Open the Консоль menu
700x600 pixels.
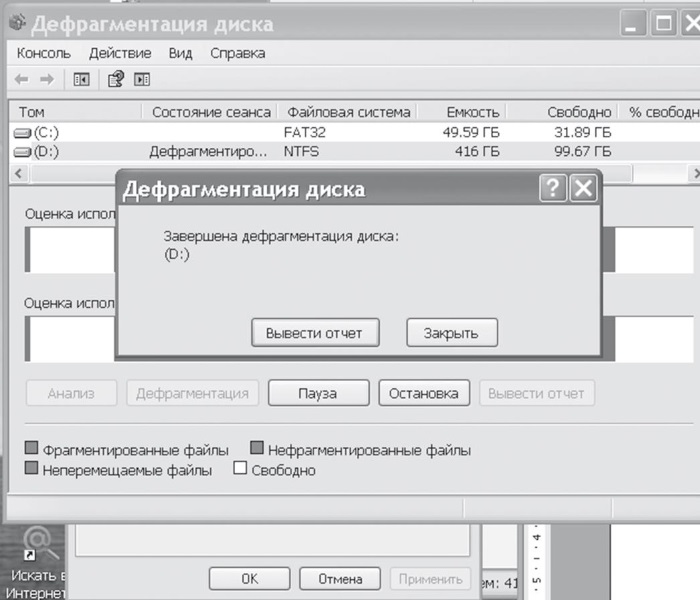tap(44, 53)
